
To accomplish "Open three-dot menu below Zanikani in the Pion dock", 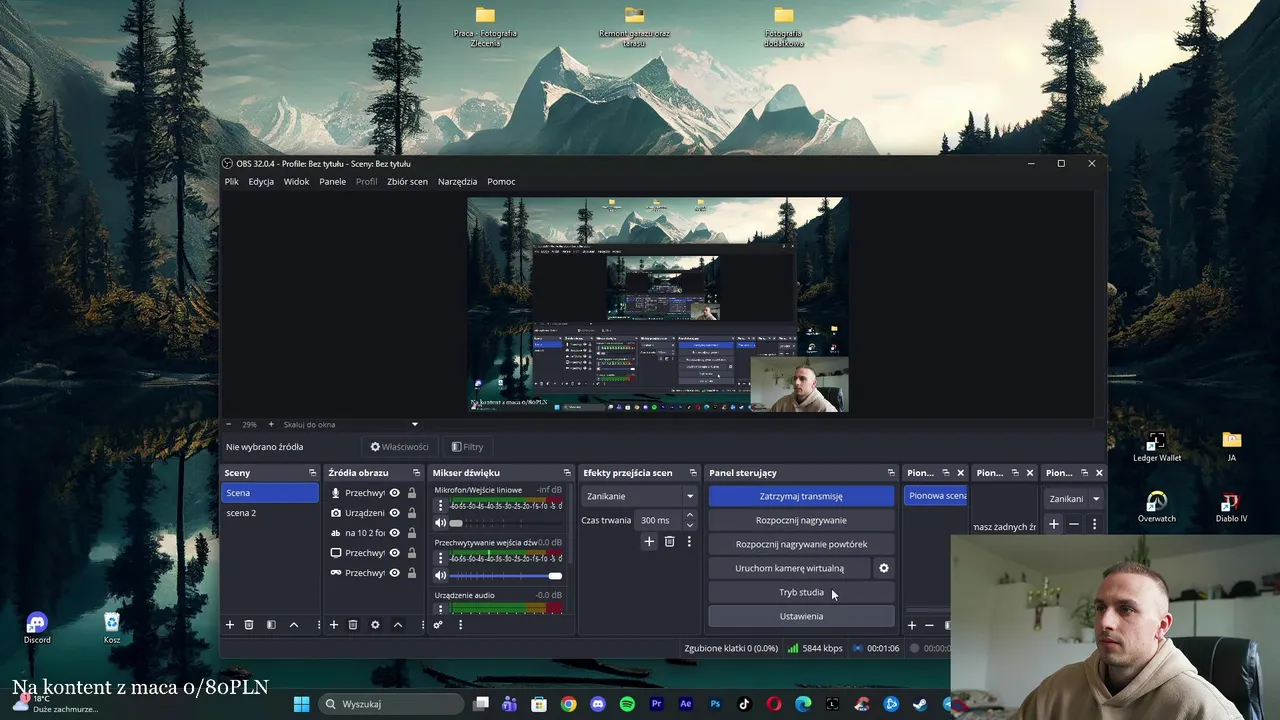I will [x=1094, y=524].
